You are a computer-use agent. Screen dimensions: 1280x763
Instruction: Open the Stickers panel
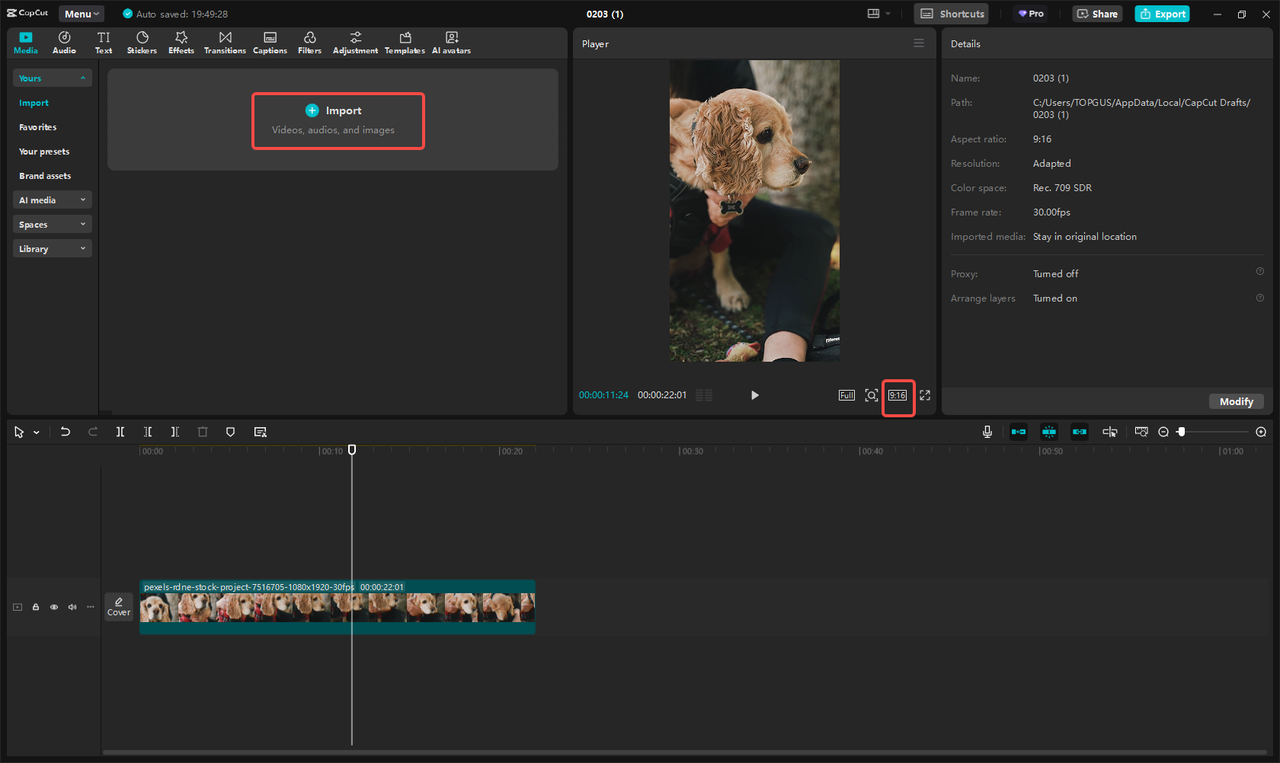[142, 42]
